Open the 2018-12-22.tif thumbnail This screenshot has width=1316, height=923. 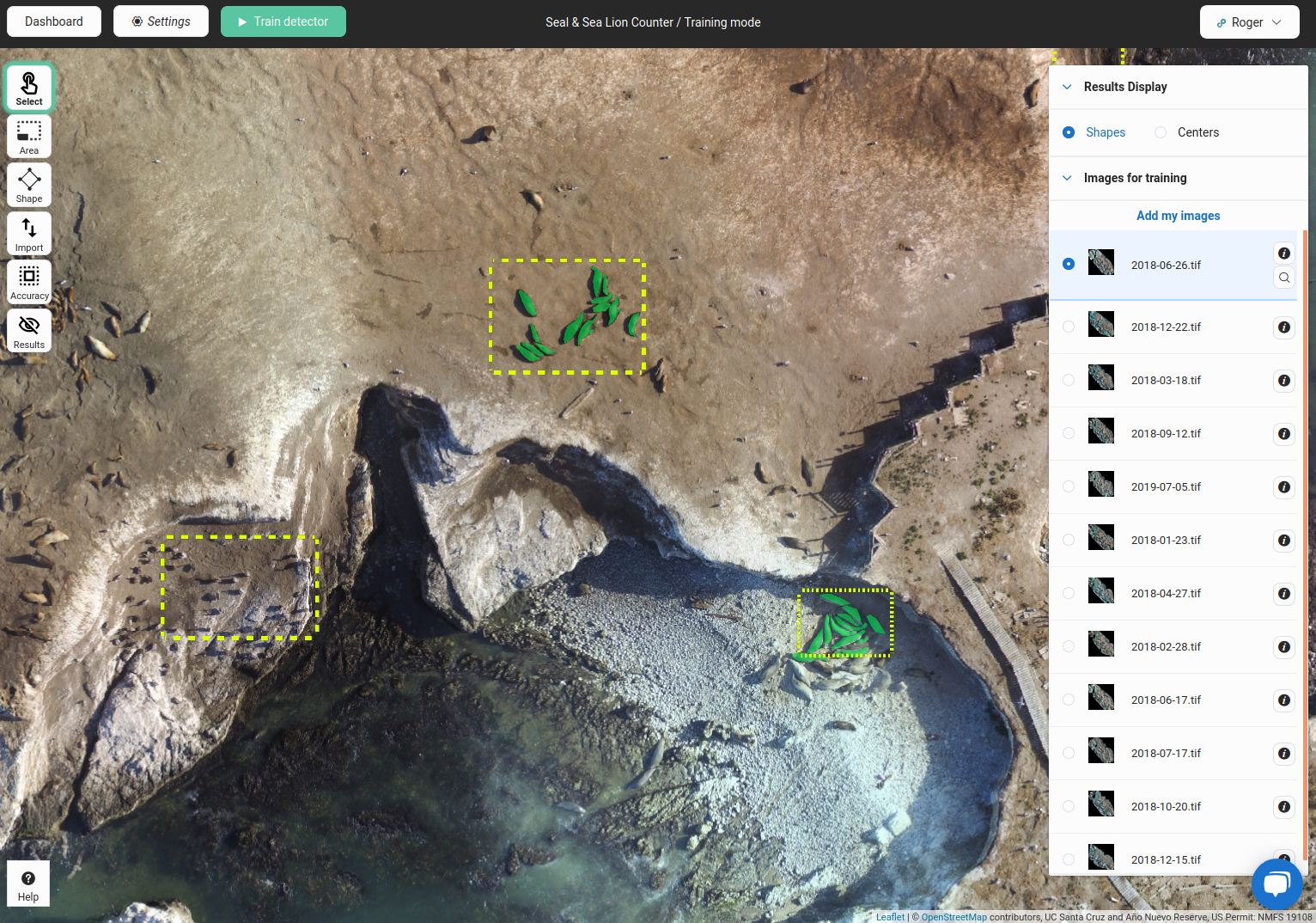pyautogui.click(x=1101, y=324)
